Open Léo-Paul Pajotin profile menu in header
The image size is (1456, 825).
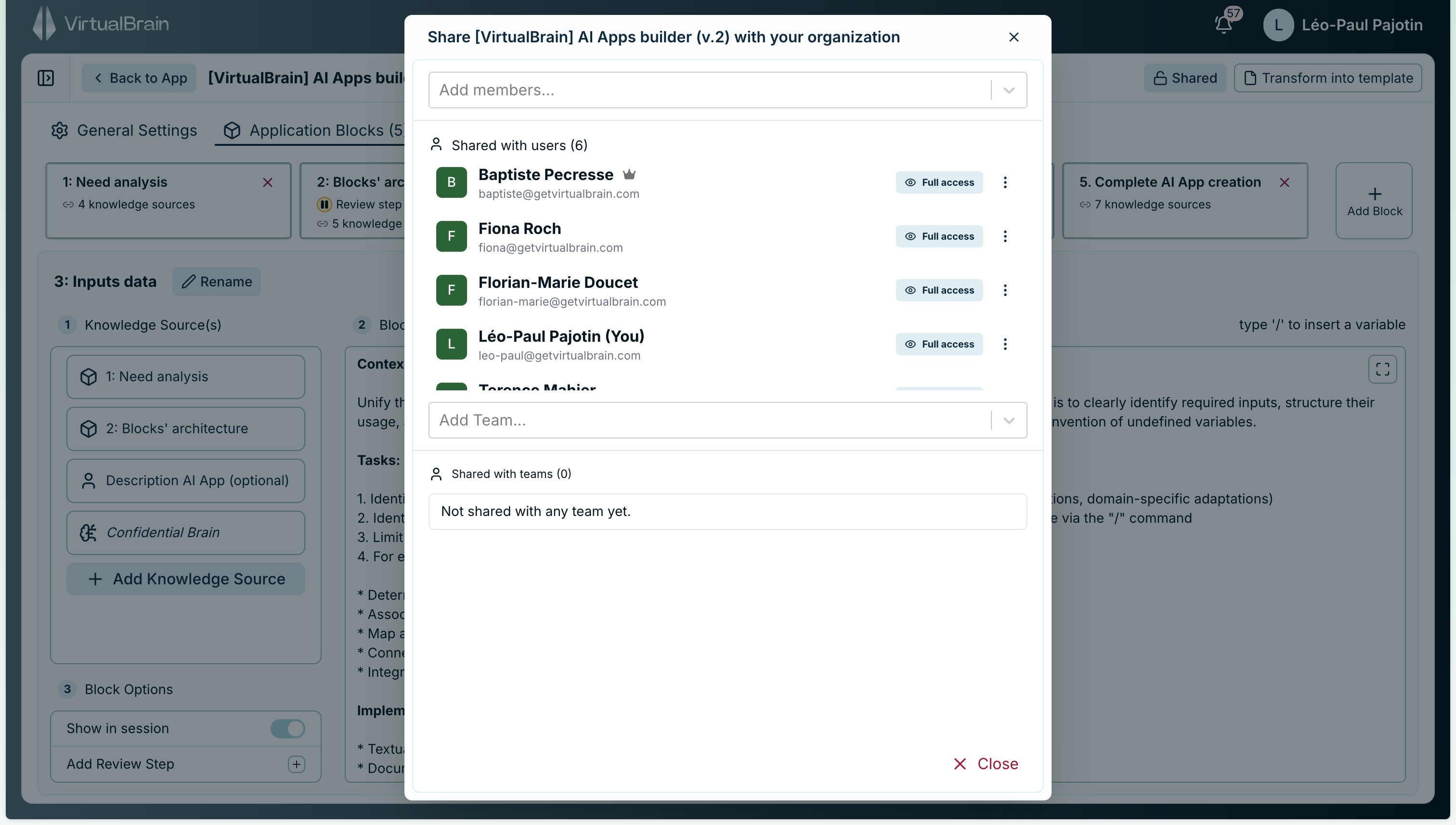coord(1343,25)
